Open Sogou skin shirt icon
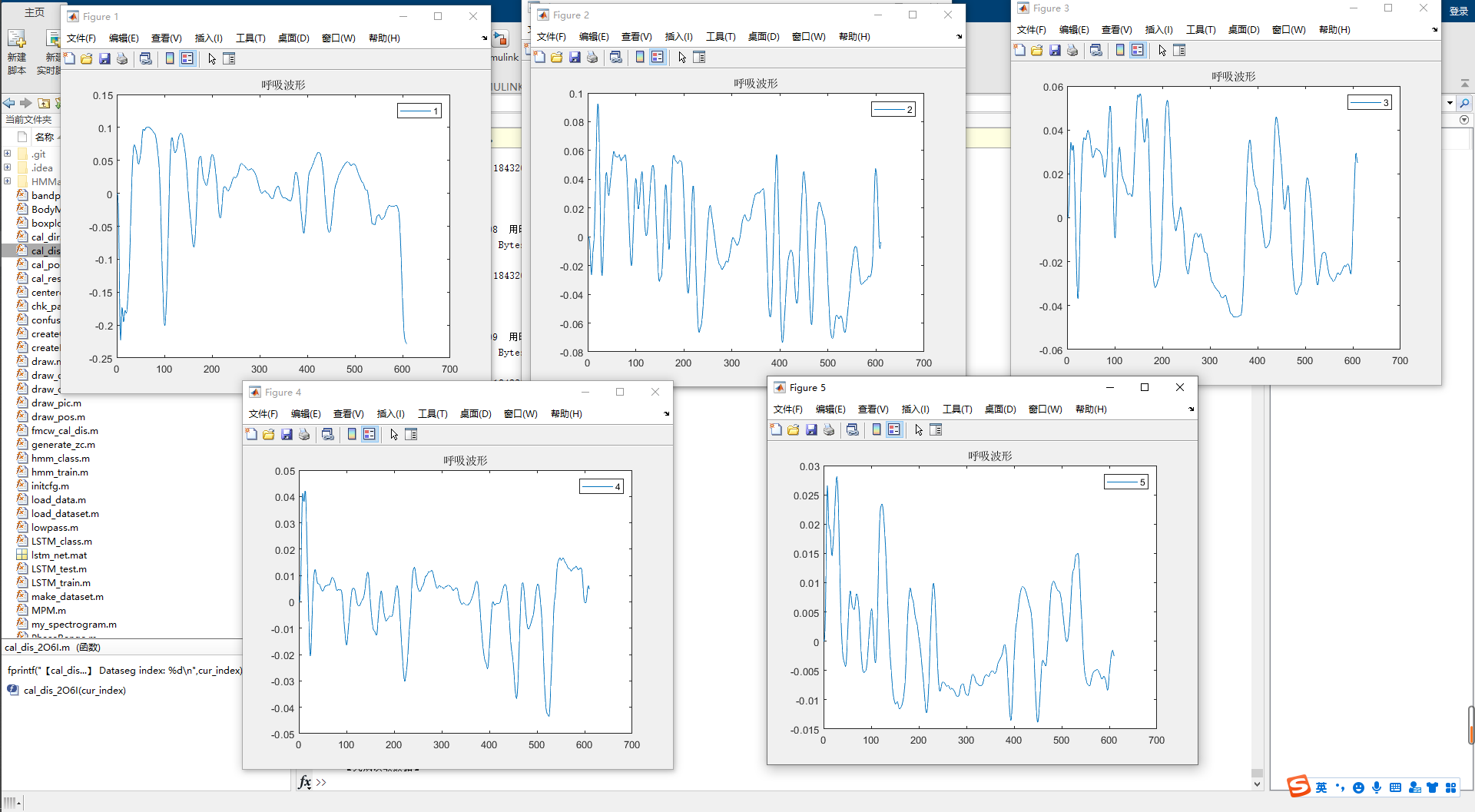1475x812 pixels. (x=1432, y=787)
